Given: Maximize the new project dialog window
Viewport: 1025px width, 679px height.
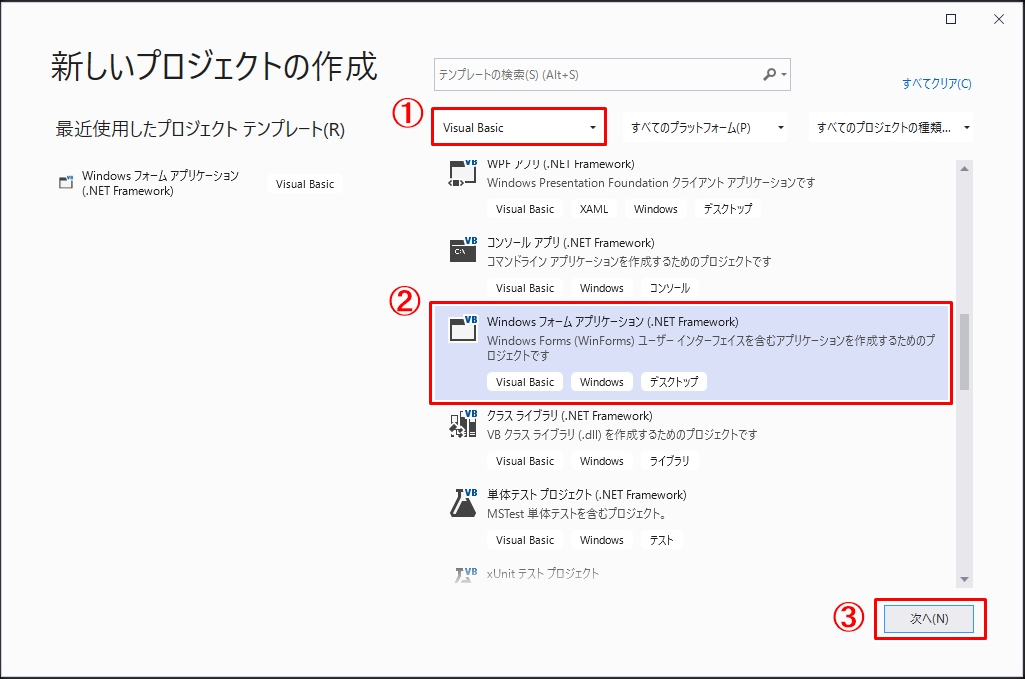Looking at the screenshot, I should point(951,19).
